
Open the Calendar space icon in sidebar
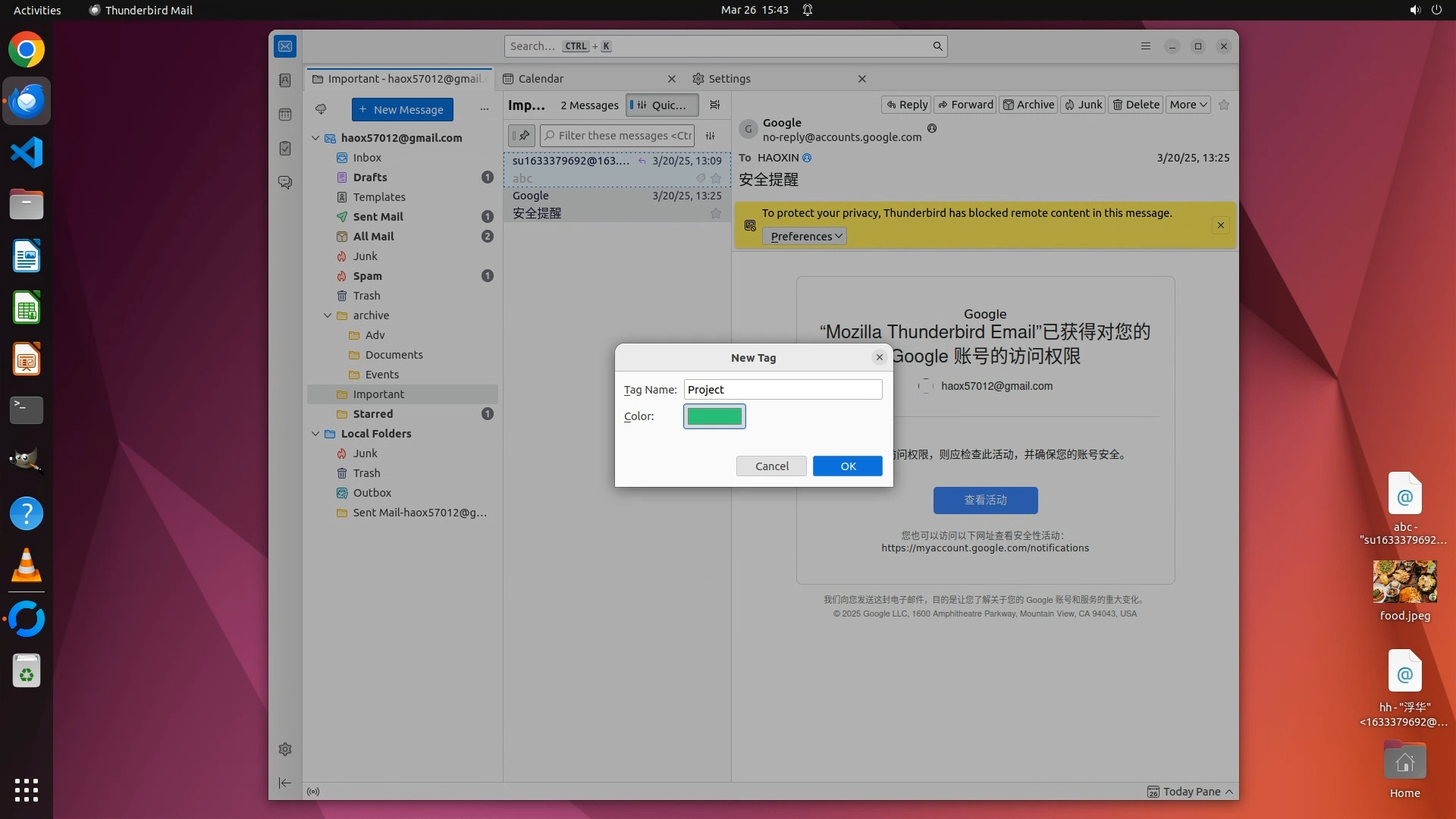[285, 115]
